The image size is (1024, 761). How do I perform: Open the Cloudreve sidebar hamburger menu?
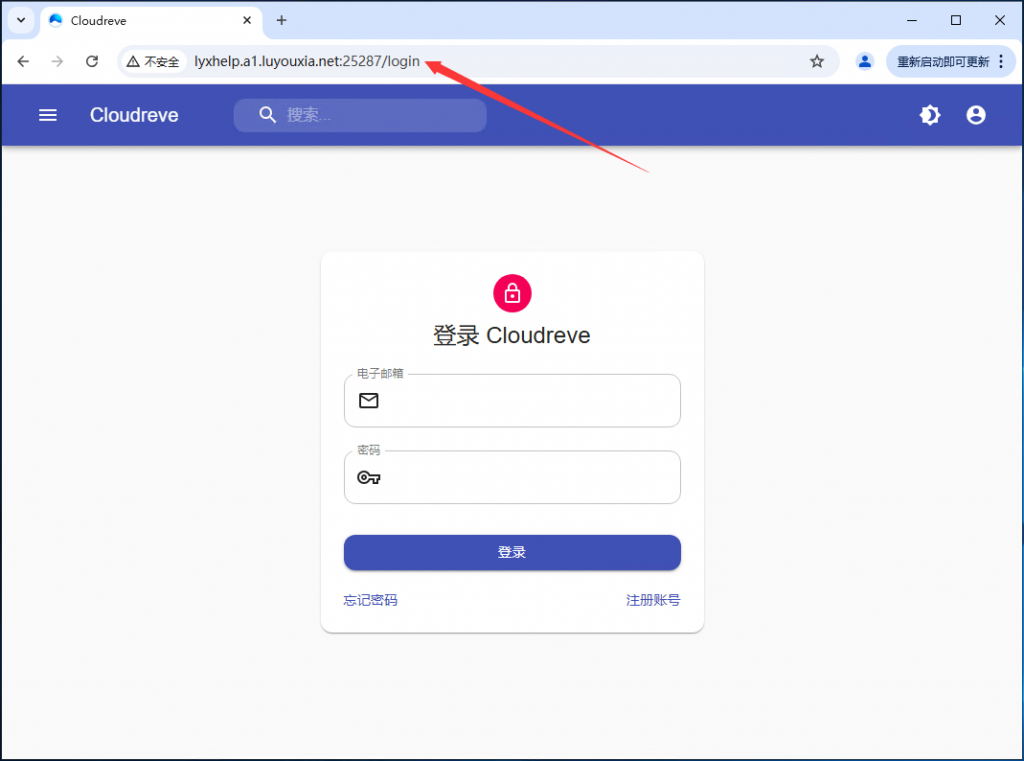point(47,114)
